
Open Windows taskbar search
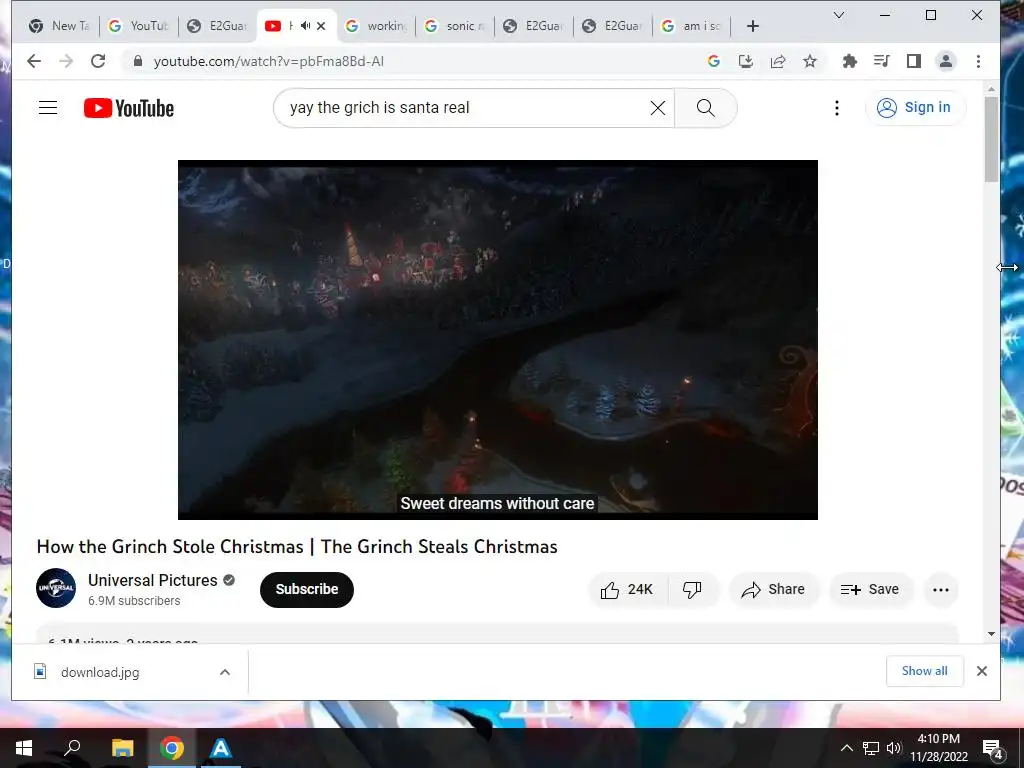point(72,748)
